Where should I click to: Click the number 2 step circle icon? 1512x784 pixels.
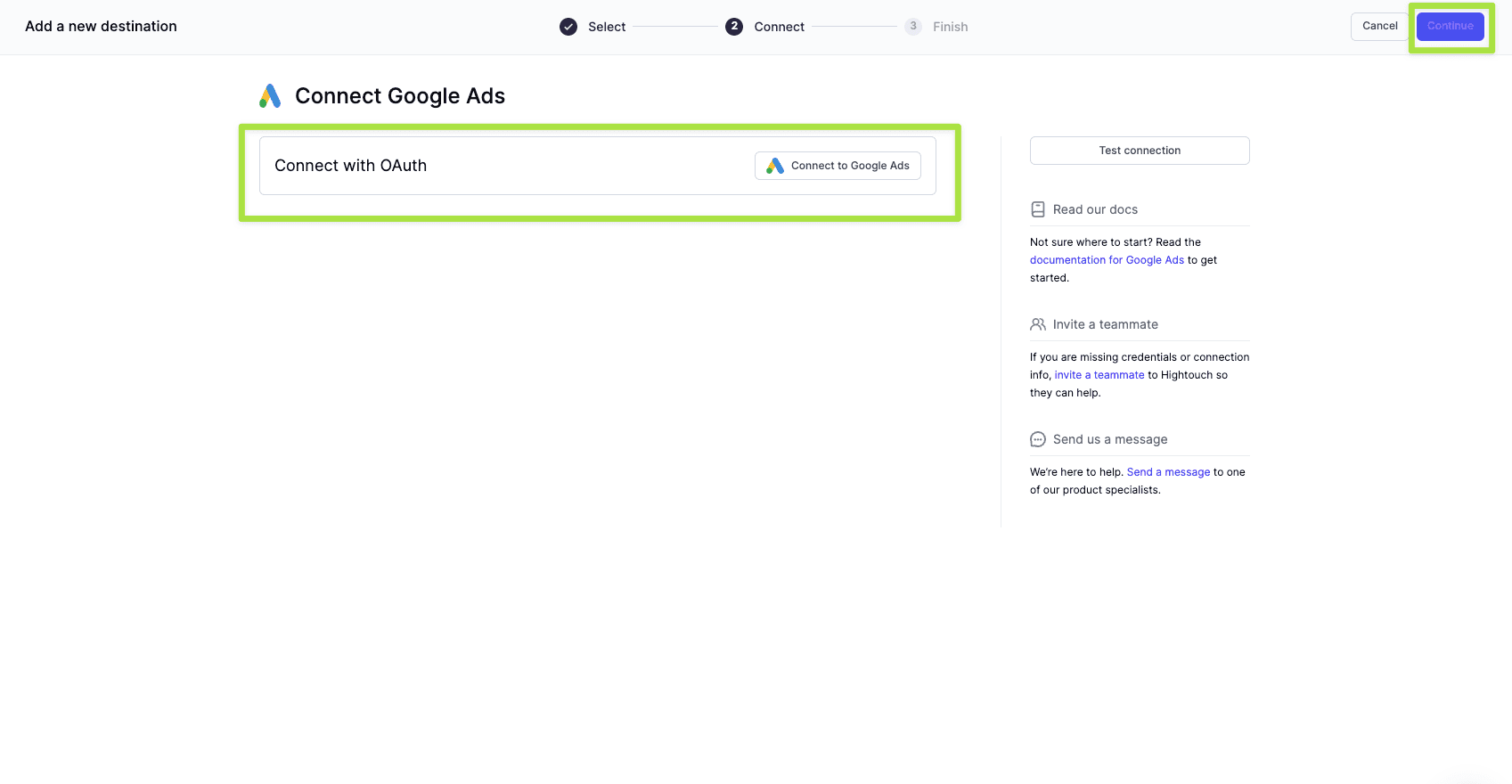pos(734,27)
